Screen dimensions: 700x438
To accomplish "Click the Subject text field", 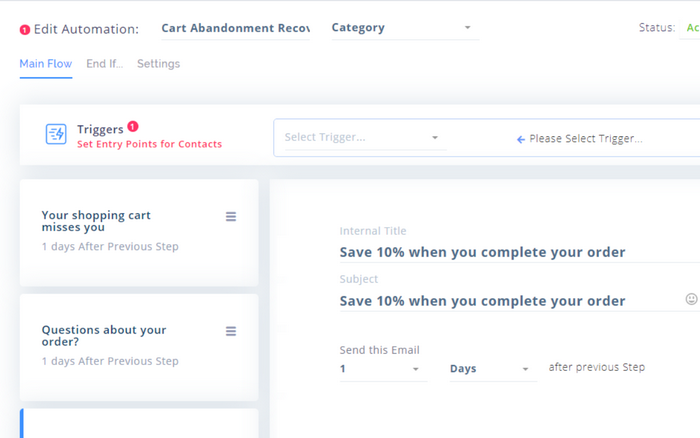I will [x=509, y=301].
